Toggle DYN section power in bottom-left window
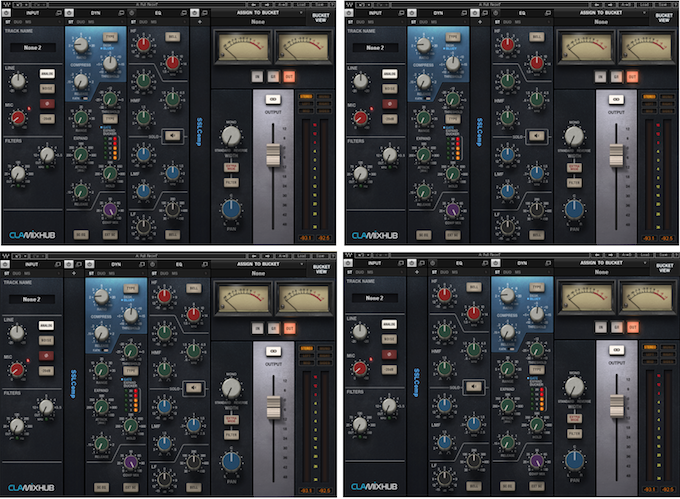This screenshot has width=680, height=499. (x=90, y=264)
